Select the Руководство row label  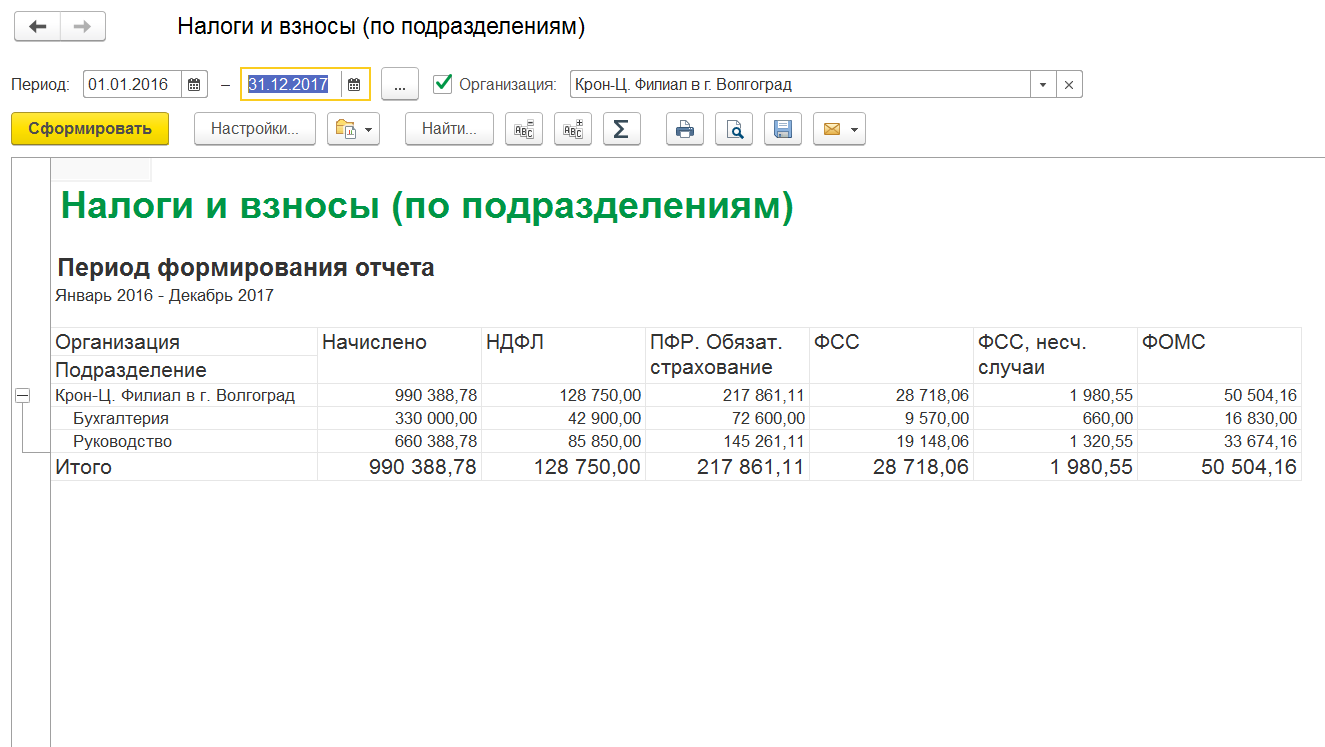[x=122, y=442]
